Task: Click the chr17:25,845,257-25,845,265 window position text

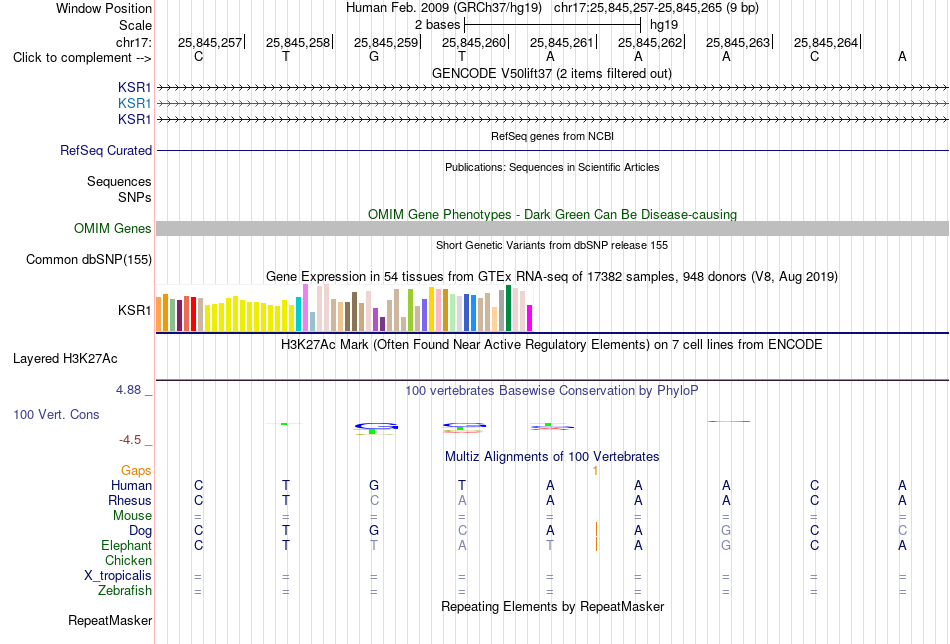Action: (x=656, y=8)
